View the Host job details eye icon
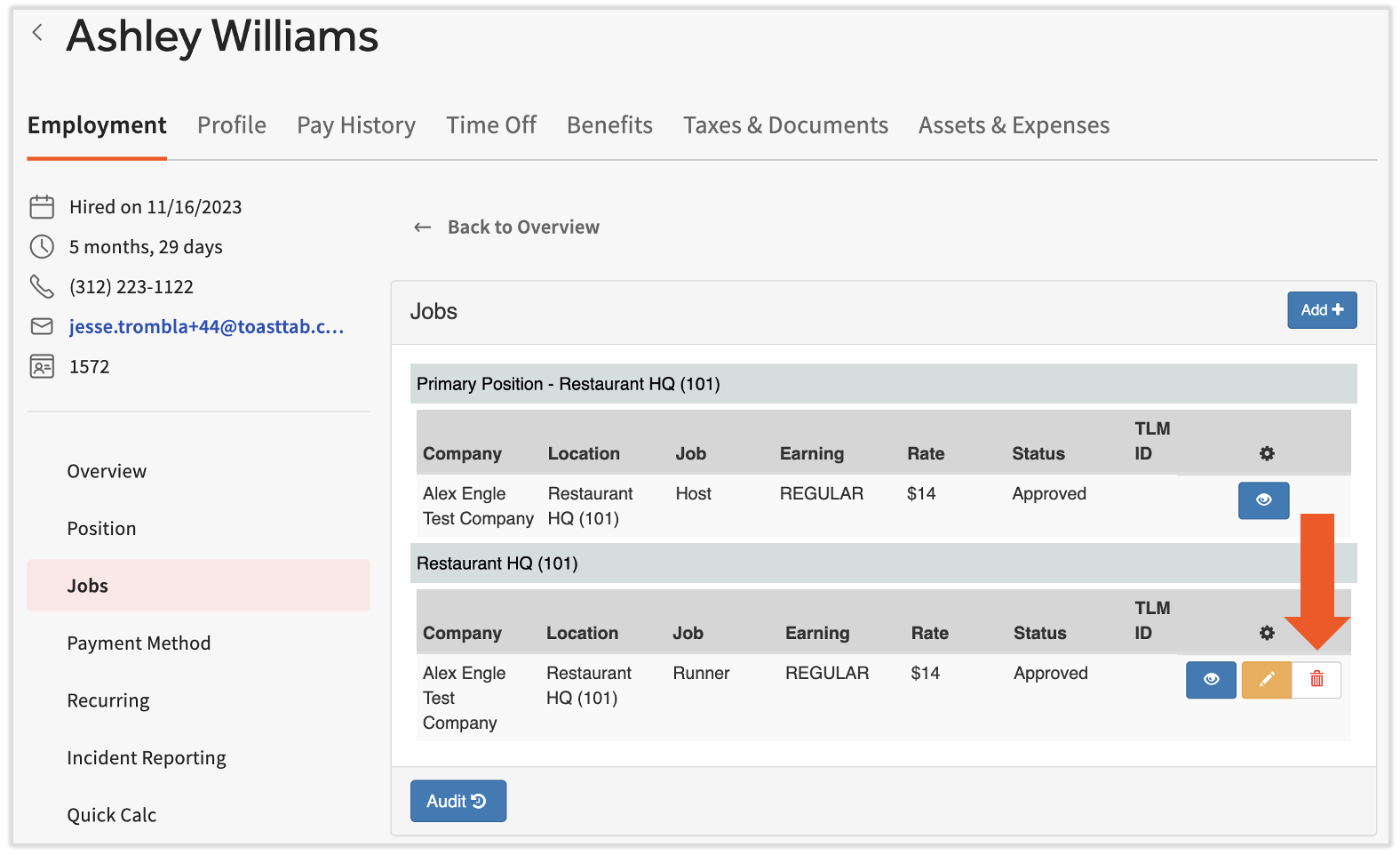1400x855 pixels. coord(1263,500)
